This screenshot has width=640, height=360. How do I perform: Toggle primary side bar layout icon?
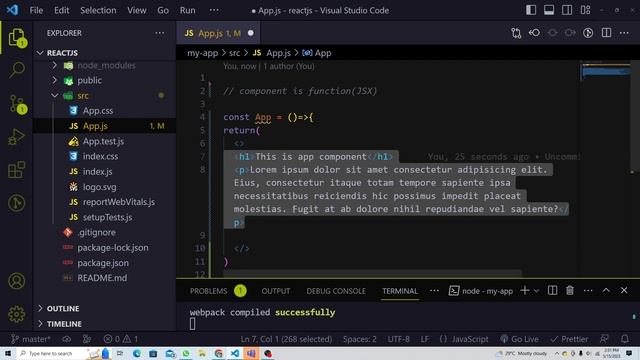pyautogui.click(x=531, y=10)
